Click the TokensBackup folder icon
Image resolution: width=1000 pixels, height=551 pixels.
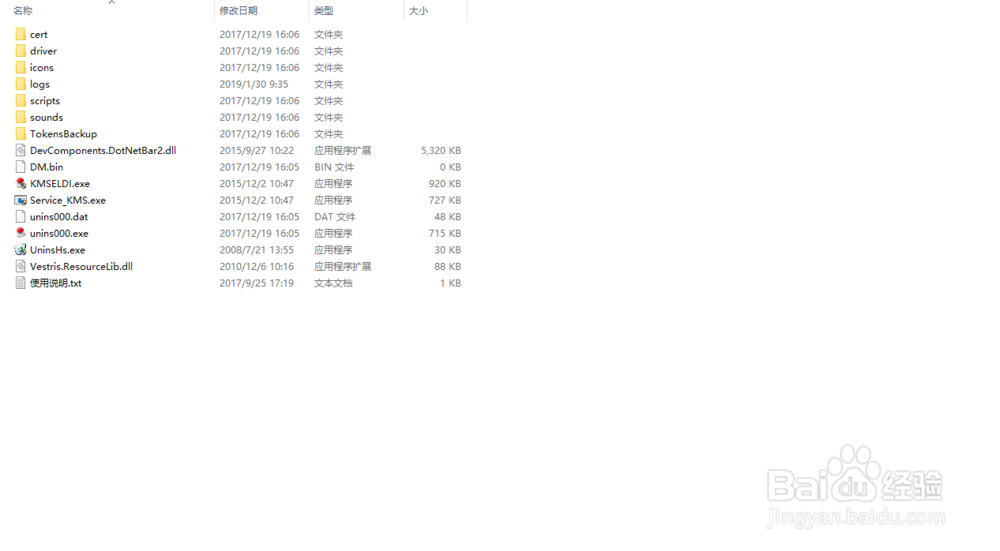[x=20, y=133]
